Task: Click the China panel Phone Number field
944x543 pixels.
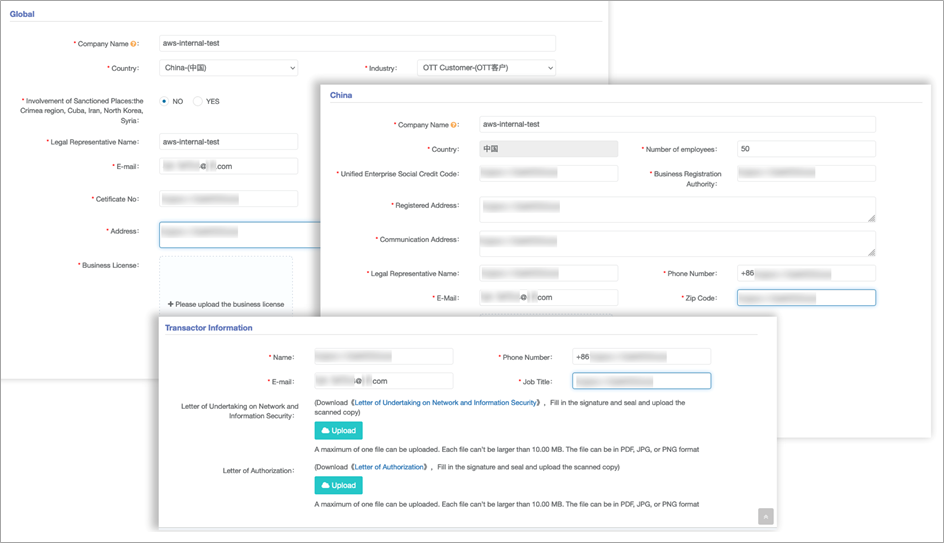Action: [807, 273]
